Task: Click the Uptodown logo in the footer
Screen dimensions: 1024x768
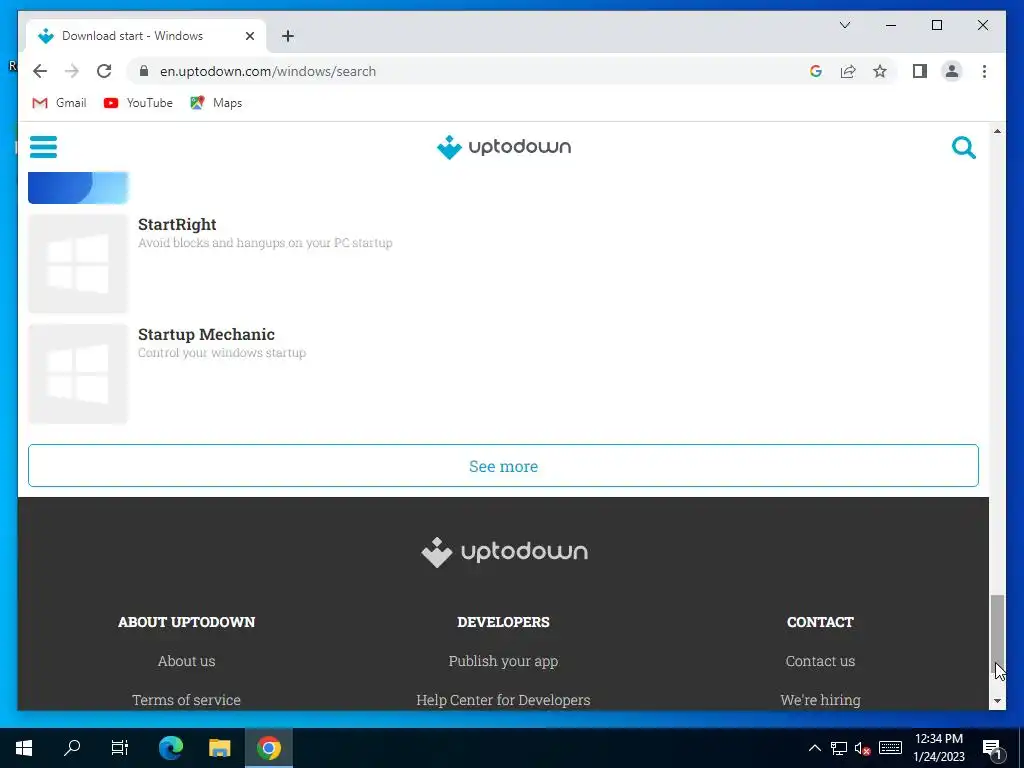Action: 504,552
